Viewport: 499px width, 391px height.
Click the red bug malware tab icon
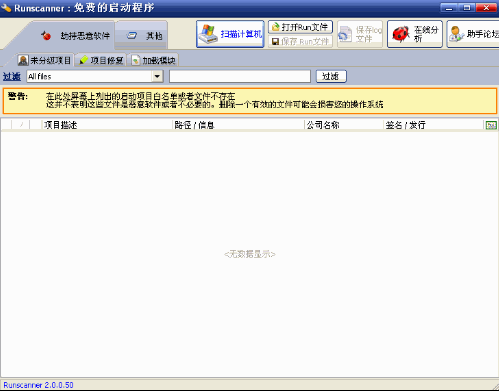[x=46, y=35]
